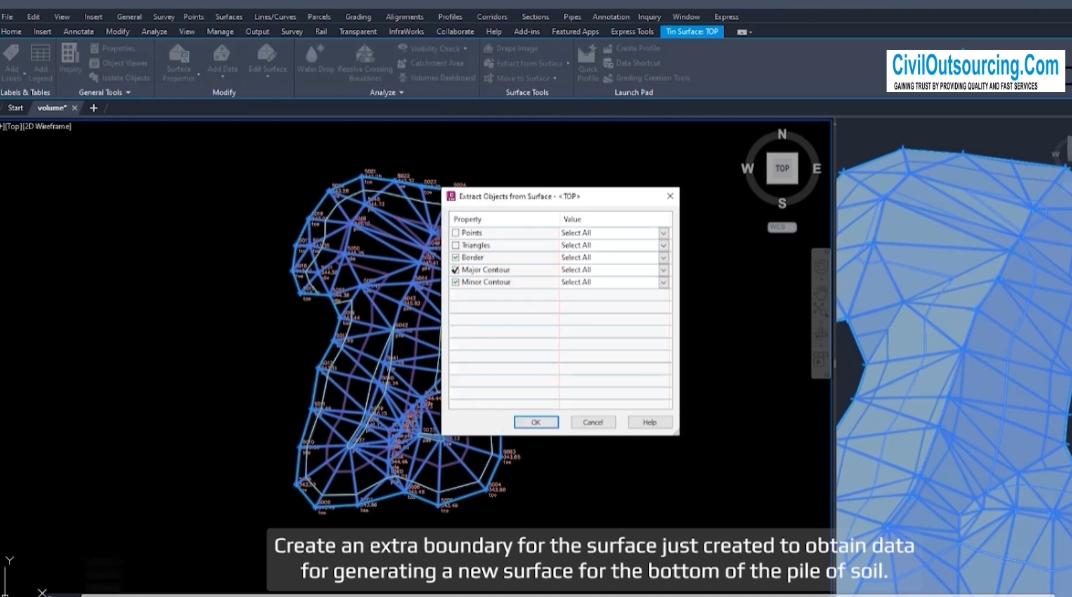Uncheck the Major Contour checkbox
This screenshot has height=597, width=1072.
click(455, 269)
